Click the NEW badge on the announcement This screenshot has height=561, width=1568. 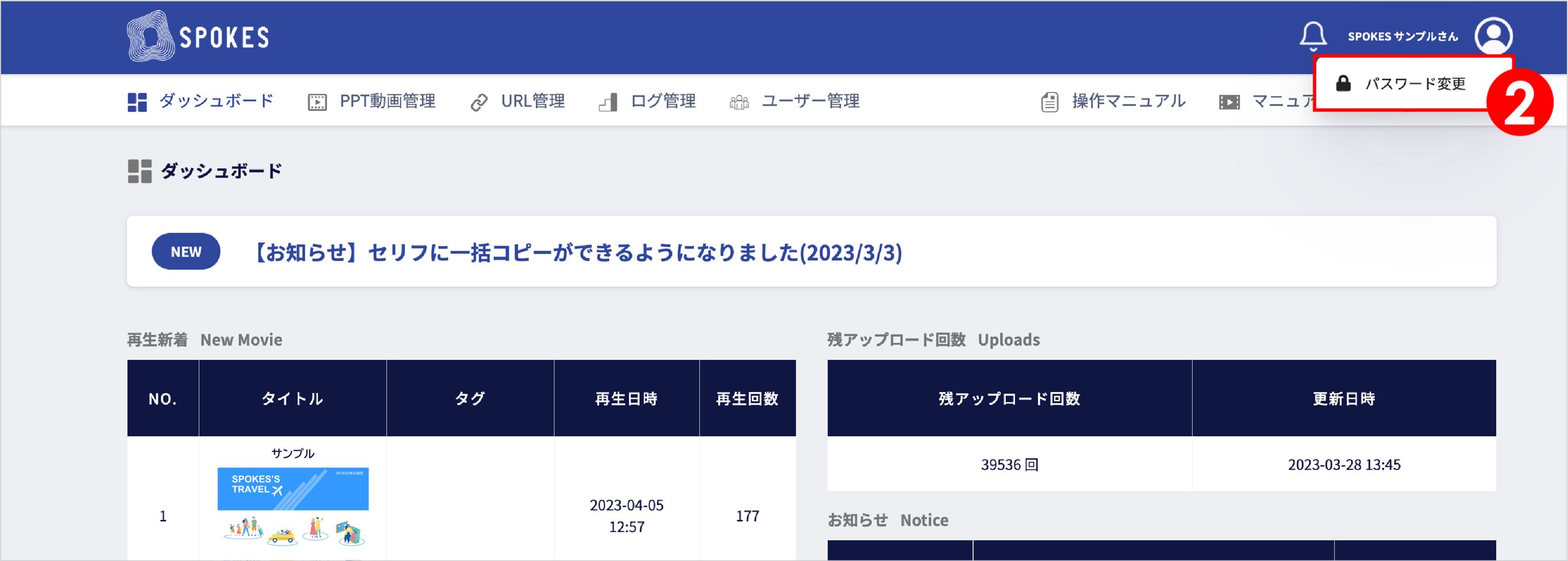click(186, 252)
